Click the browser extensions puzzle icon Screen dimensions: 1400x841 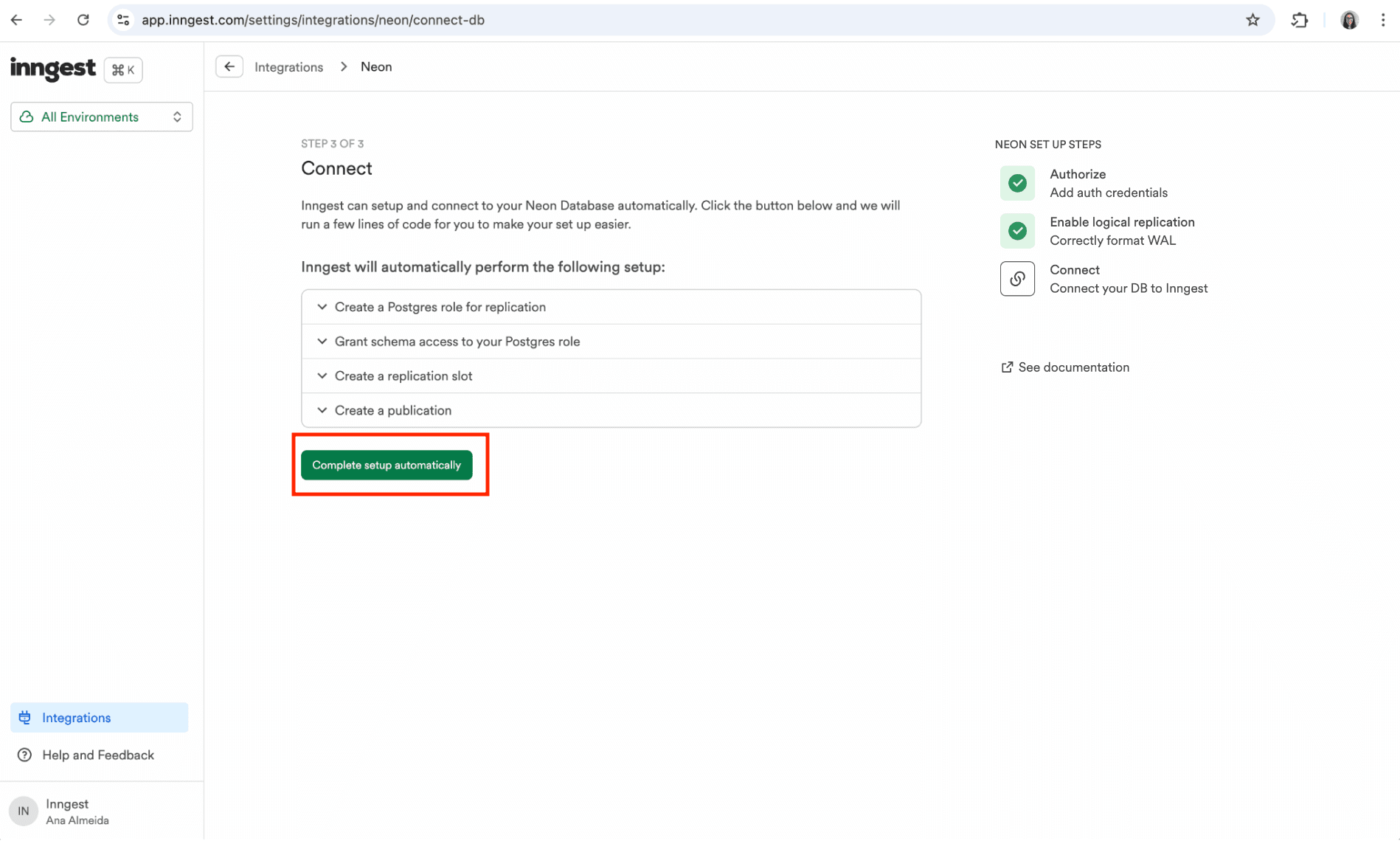(1299, 20)
